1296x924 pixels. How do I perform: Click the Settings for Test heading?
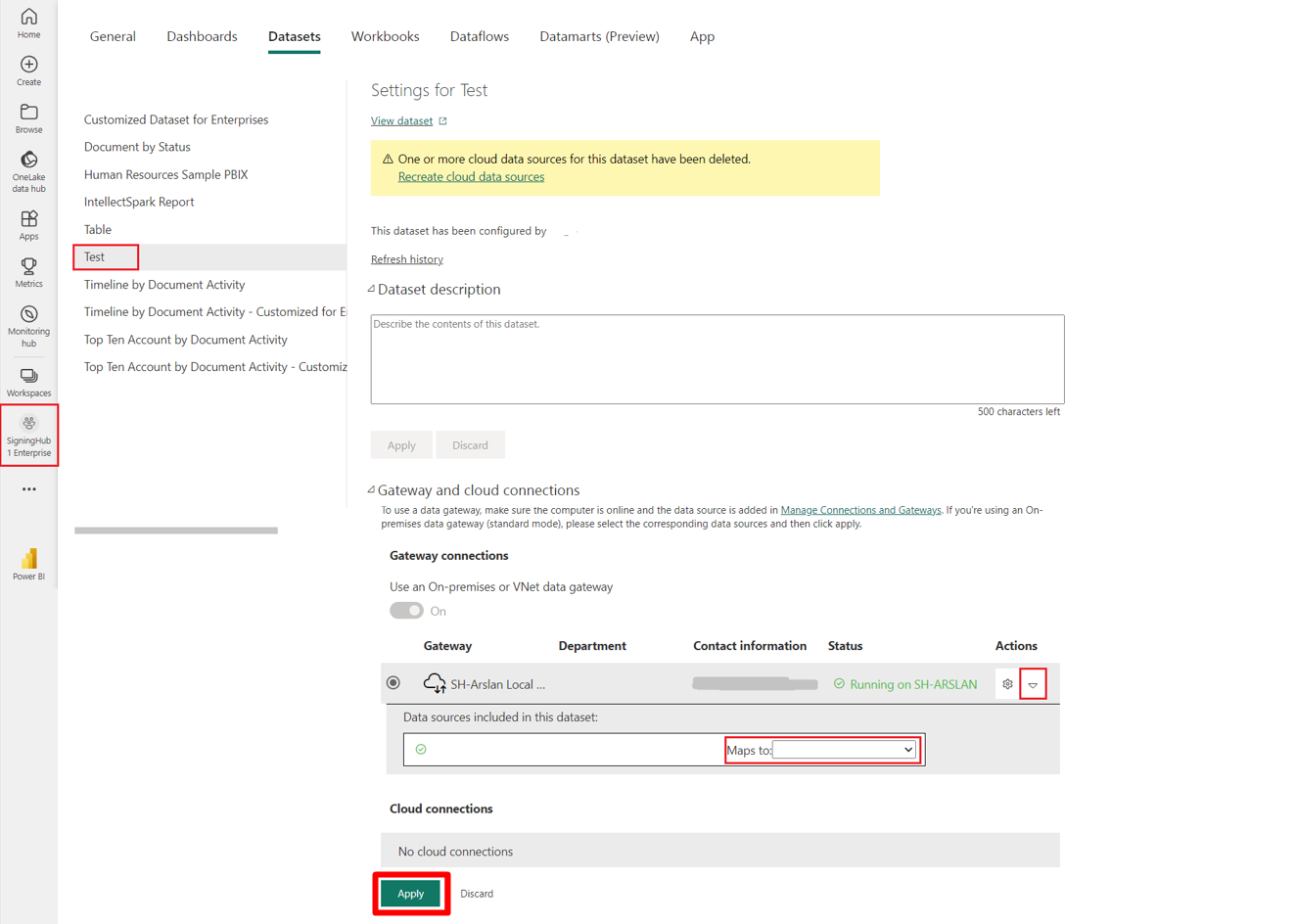[x=429, y=90]
